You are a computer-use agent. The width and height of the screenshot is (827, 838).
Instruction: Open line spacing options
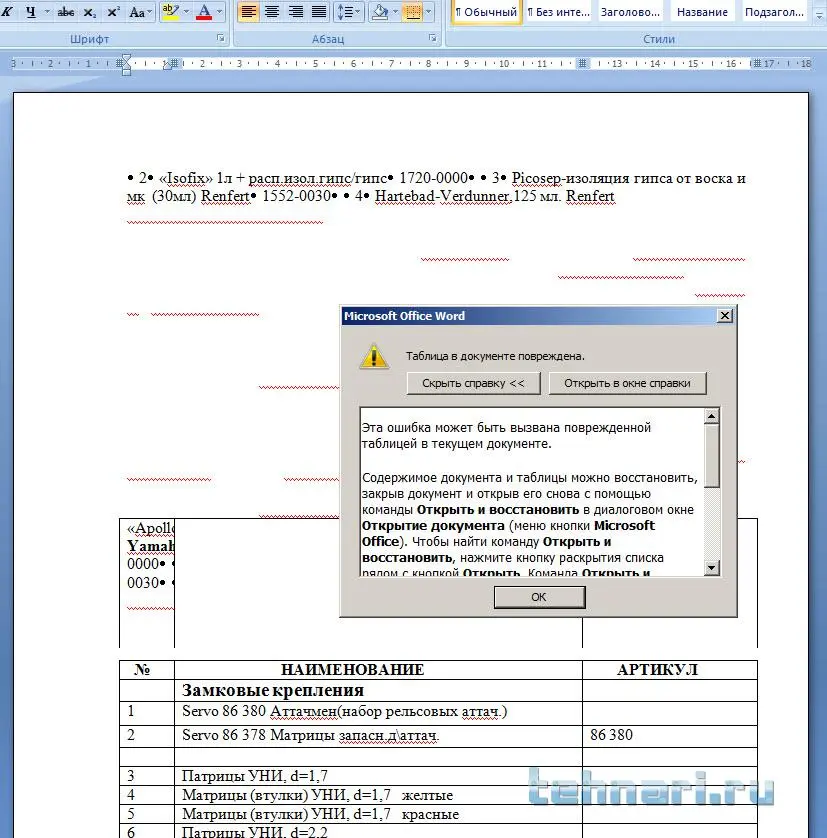tap(349, 11)
